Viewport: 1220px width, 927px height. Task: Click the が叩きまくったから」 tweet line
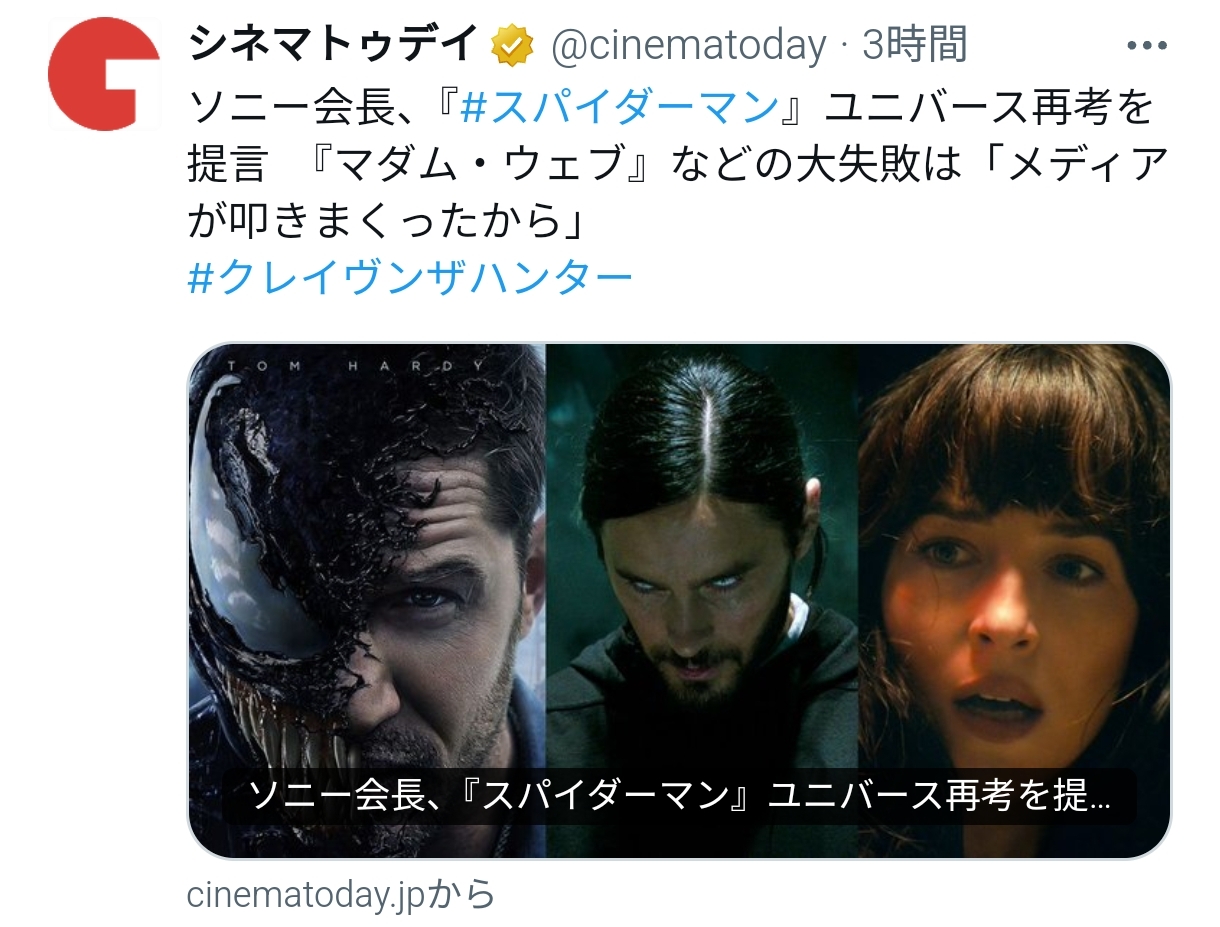(x=388, y=220)
